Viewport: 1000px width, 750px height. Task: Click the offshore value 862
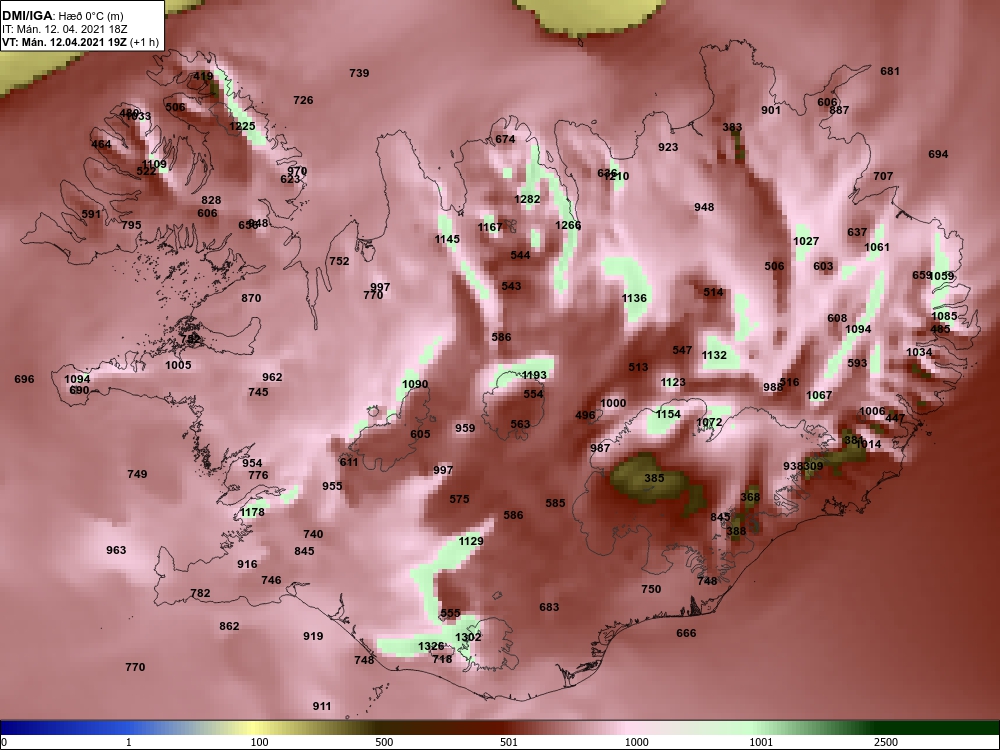click(x=229, y=626)
